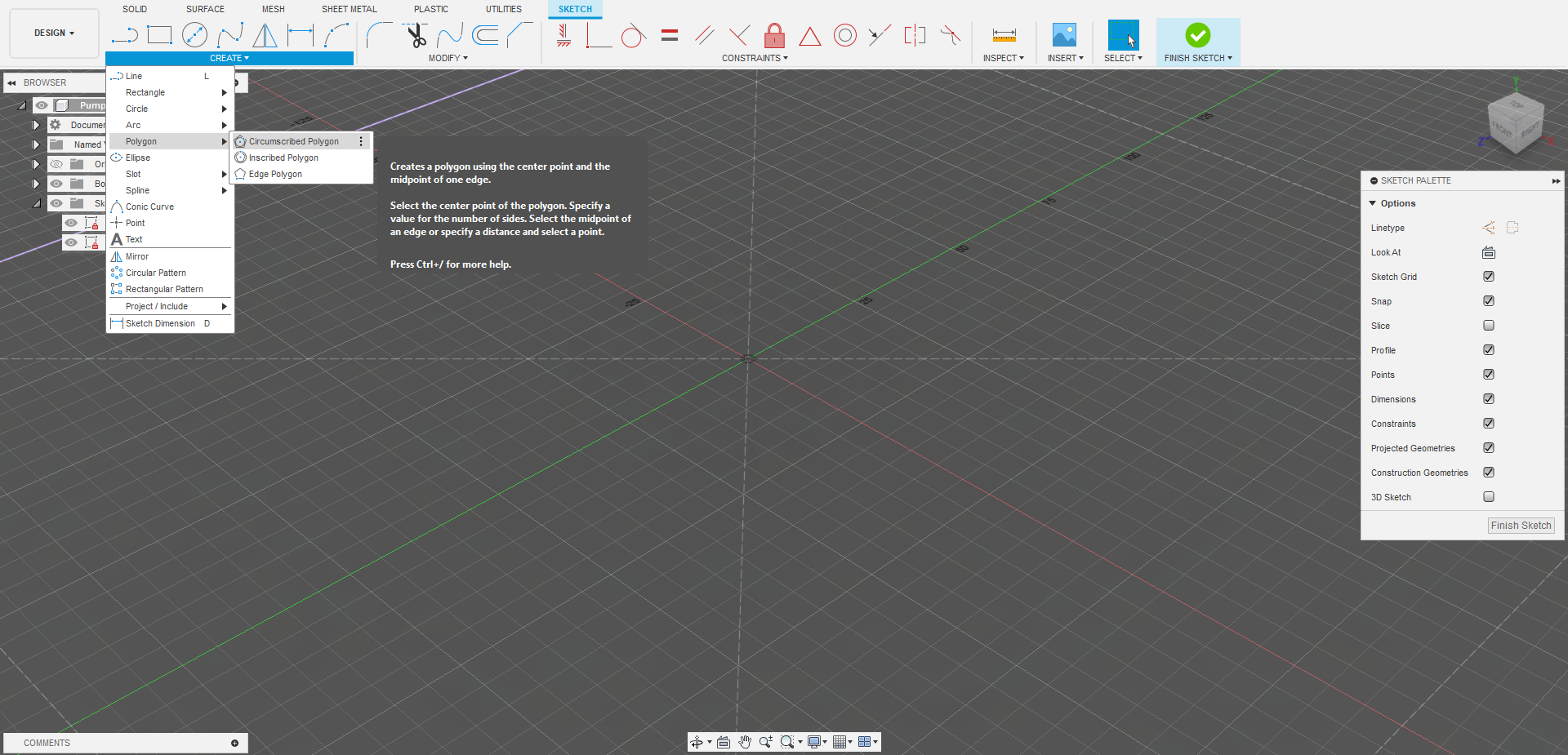This screenshot has width=1568, height=755.
Task: Pick the Parallel constraint icon
Action: click(704, 35)
